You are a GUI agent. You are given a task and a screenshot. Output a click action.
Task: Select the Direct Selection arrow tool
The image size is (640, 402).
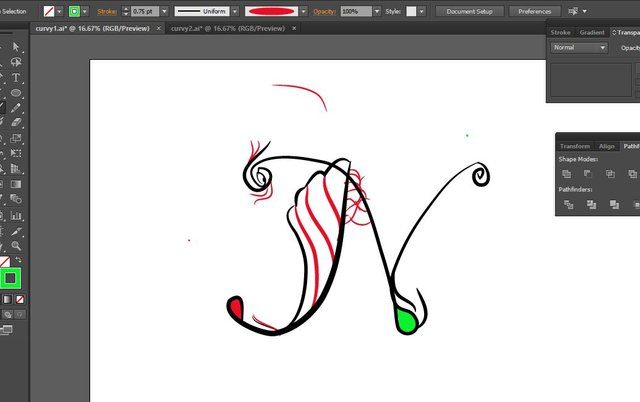pyautogui.click(x=16, y=47)
